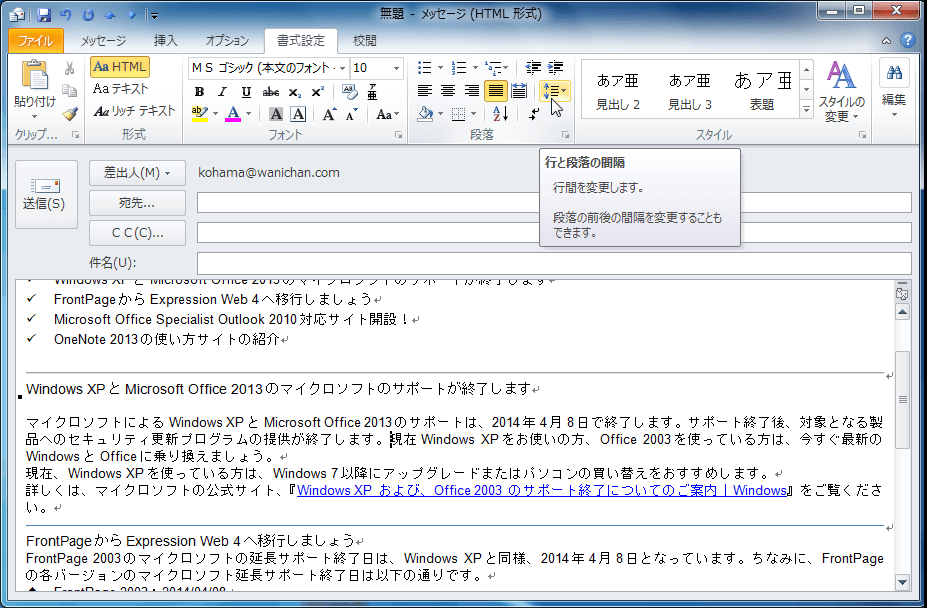The image size is (927, 608).
Task: Click in the 件名(U) subject field
Action: 554,263
